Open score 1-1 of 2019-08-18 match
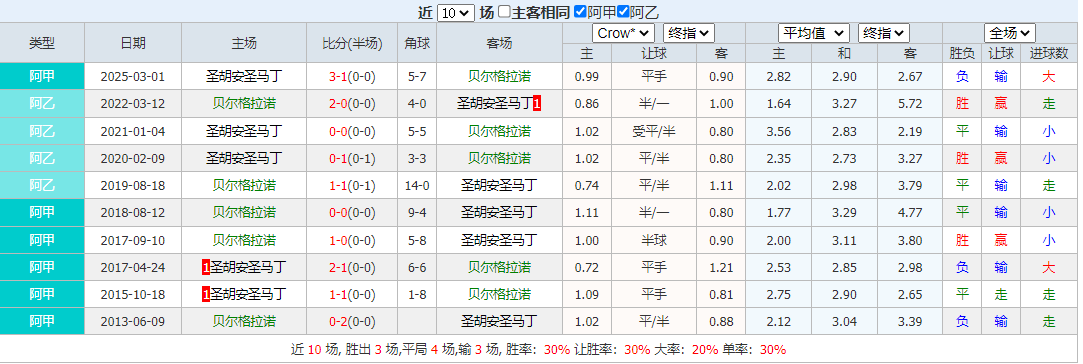 pos(338,186)
